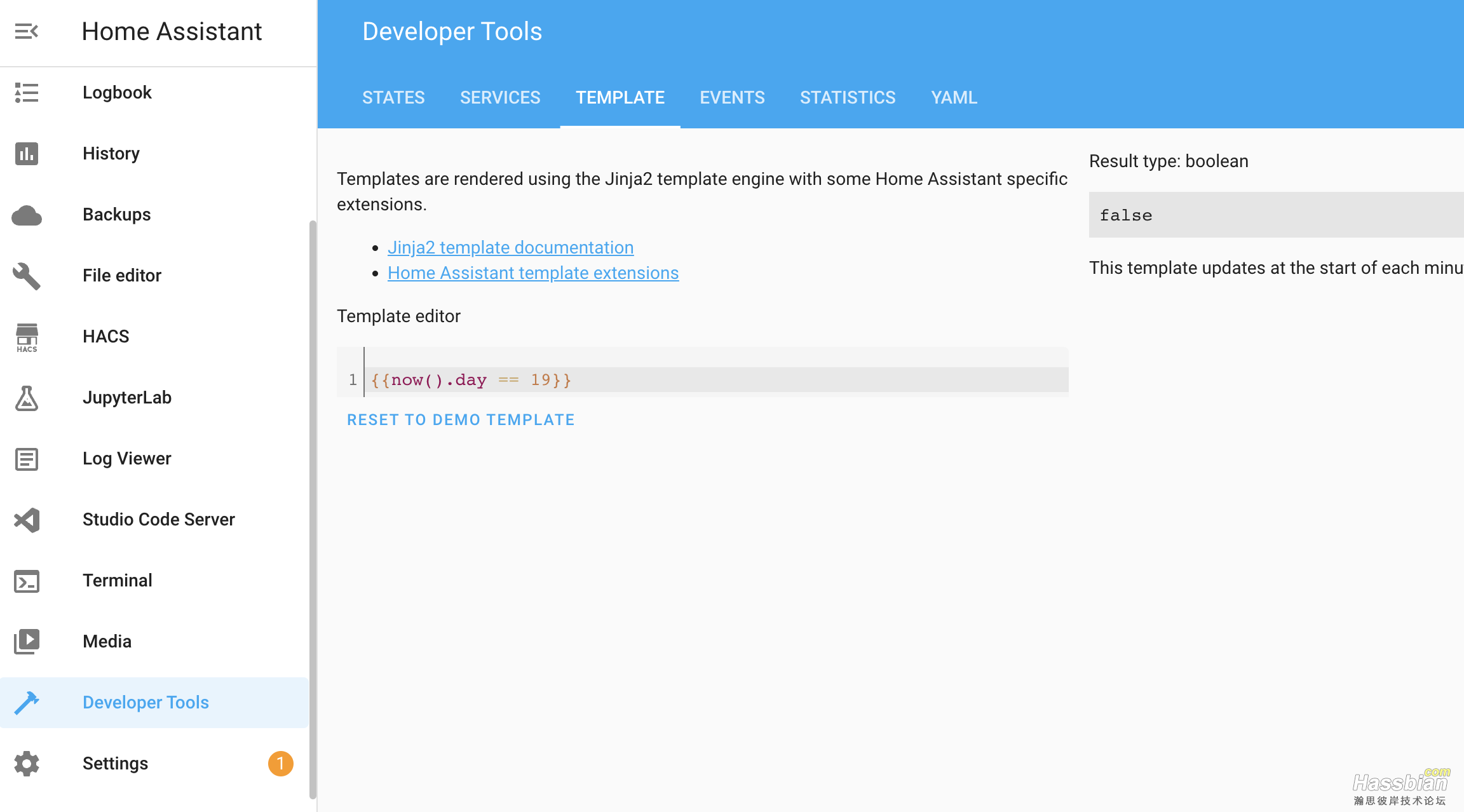Switch to the Services tab

click(x=500, y=98)
